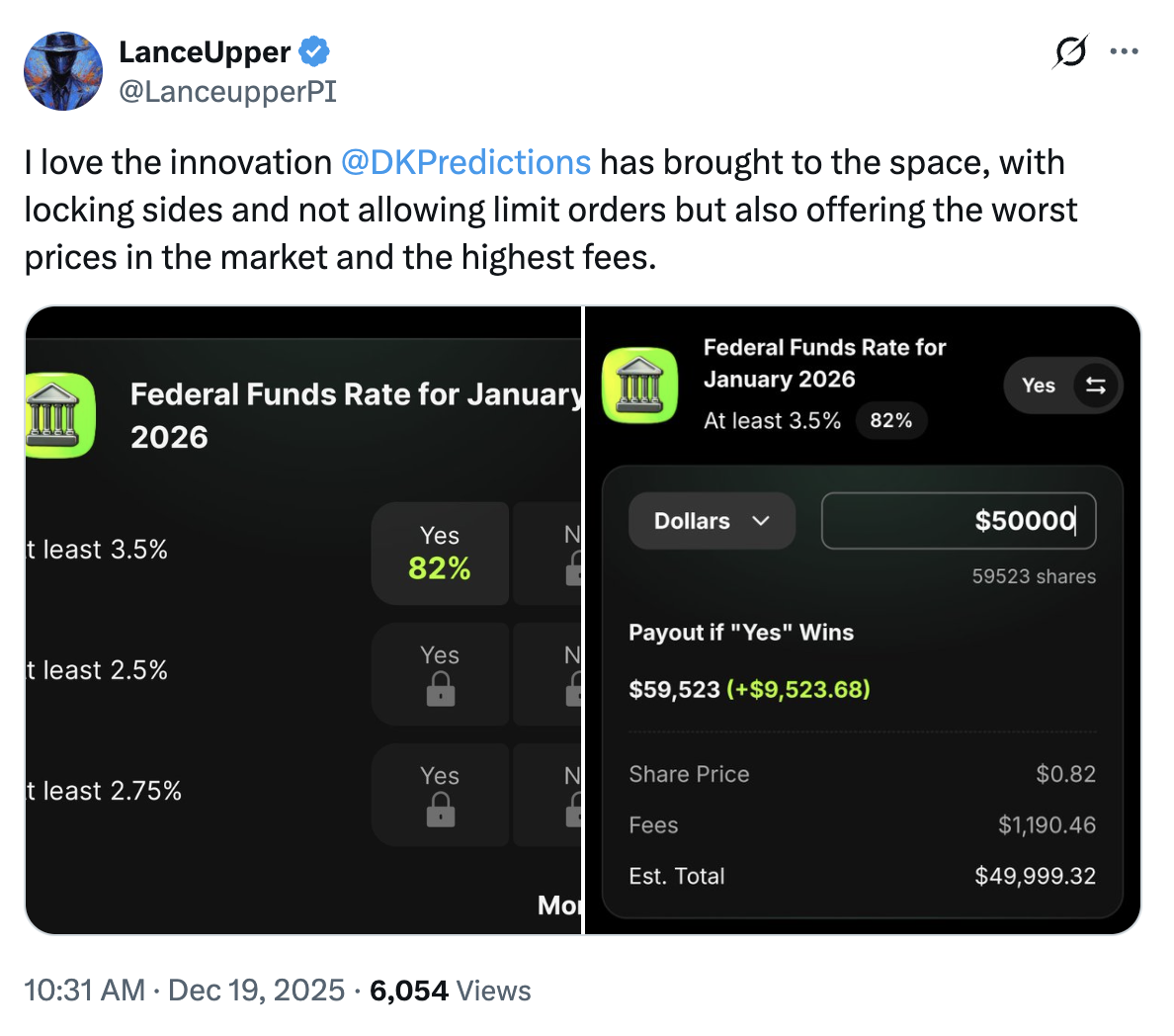Open the Dollars dropdown
This screenshot has height=1036, width=1174.
[x=712, y=521]
